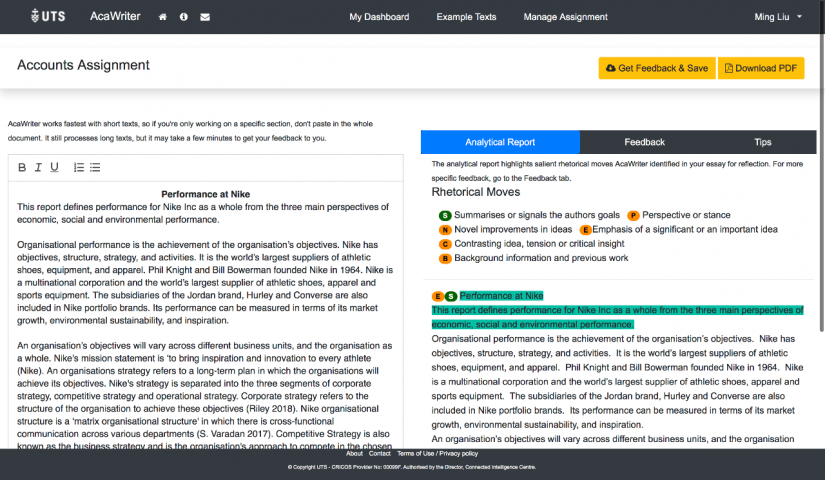Click the E tag beside highlighted title

[437, 296]
